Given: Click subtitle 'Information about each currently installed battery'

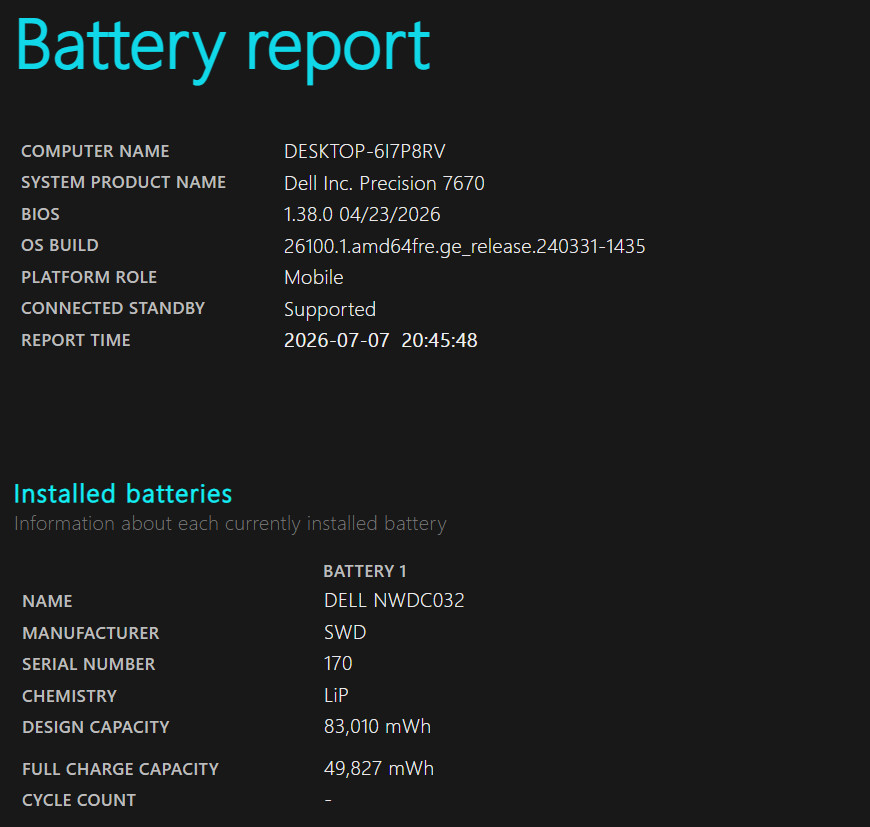Looking at the screenshot, I should point(230,524).
